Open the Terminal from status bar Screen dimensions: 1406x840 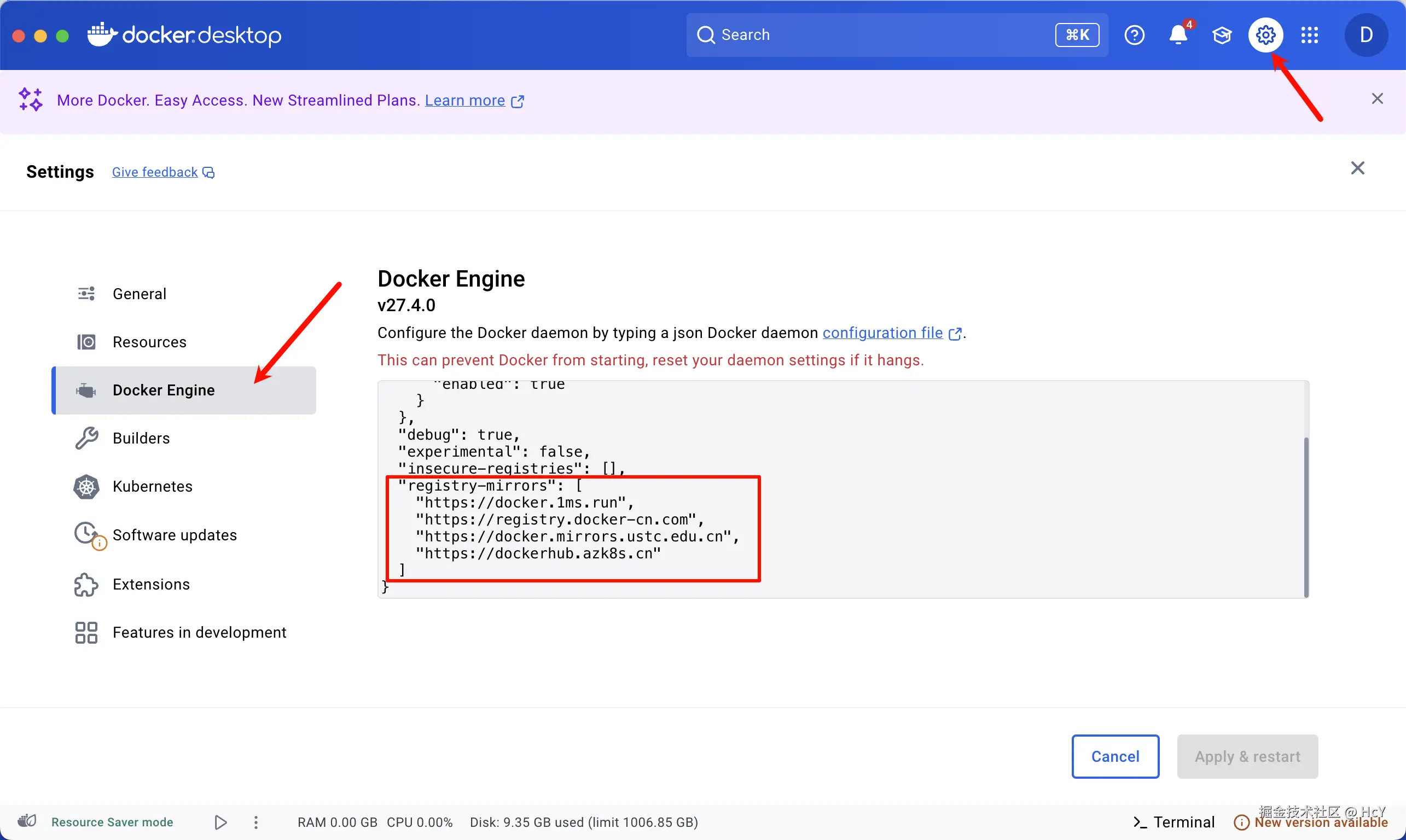(x=1174, y=822)
